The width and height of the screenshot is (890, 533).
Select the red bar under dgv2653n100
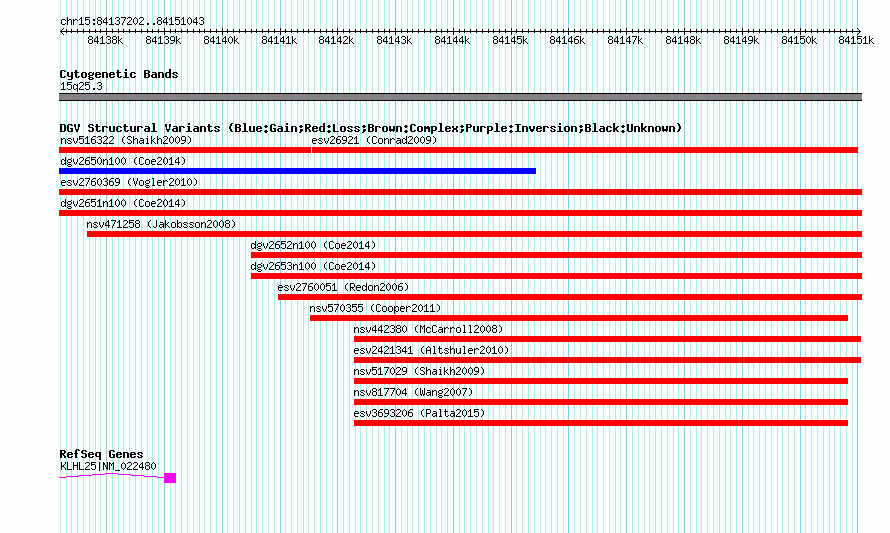(556, 276)
